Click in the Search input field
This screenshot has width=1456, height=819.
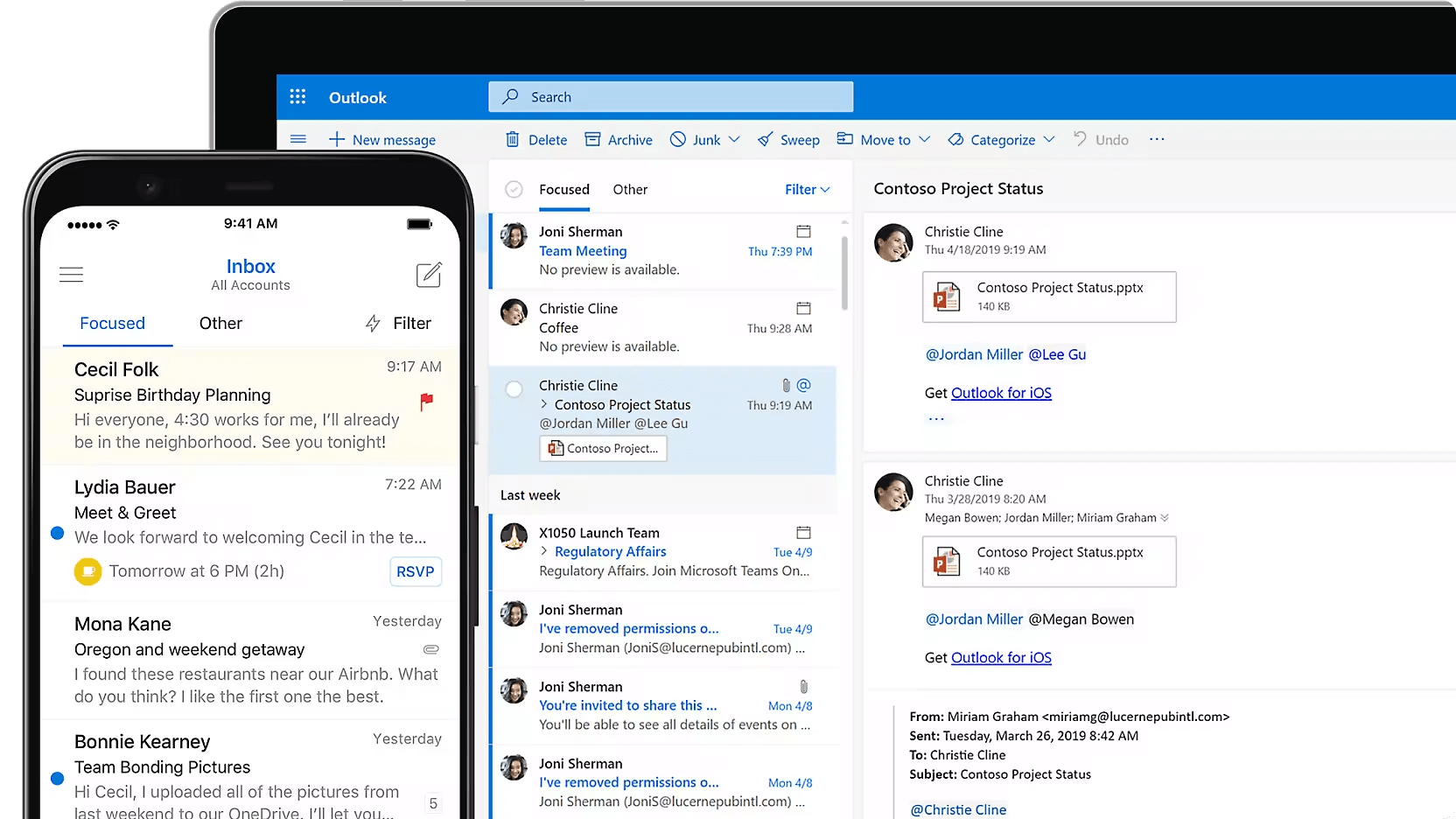[x=670, y=96]
